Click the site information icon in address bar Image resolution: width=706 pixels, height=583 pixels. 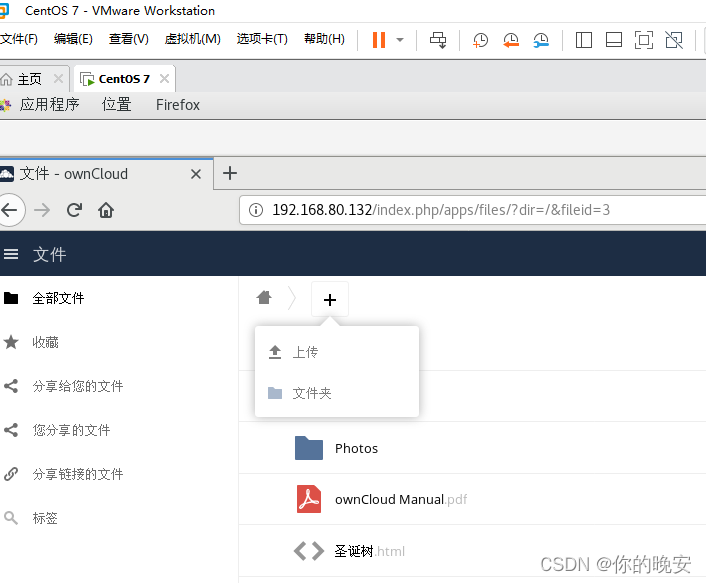[256, 210]
